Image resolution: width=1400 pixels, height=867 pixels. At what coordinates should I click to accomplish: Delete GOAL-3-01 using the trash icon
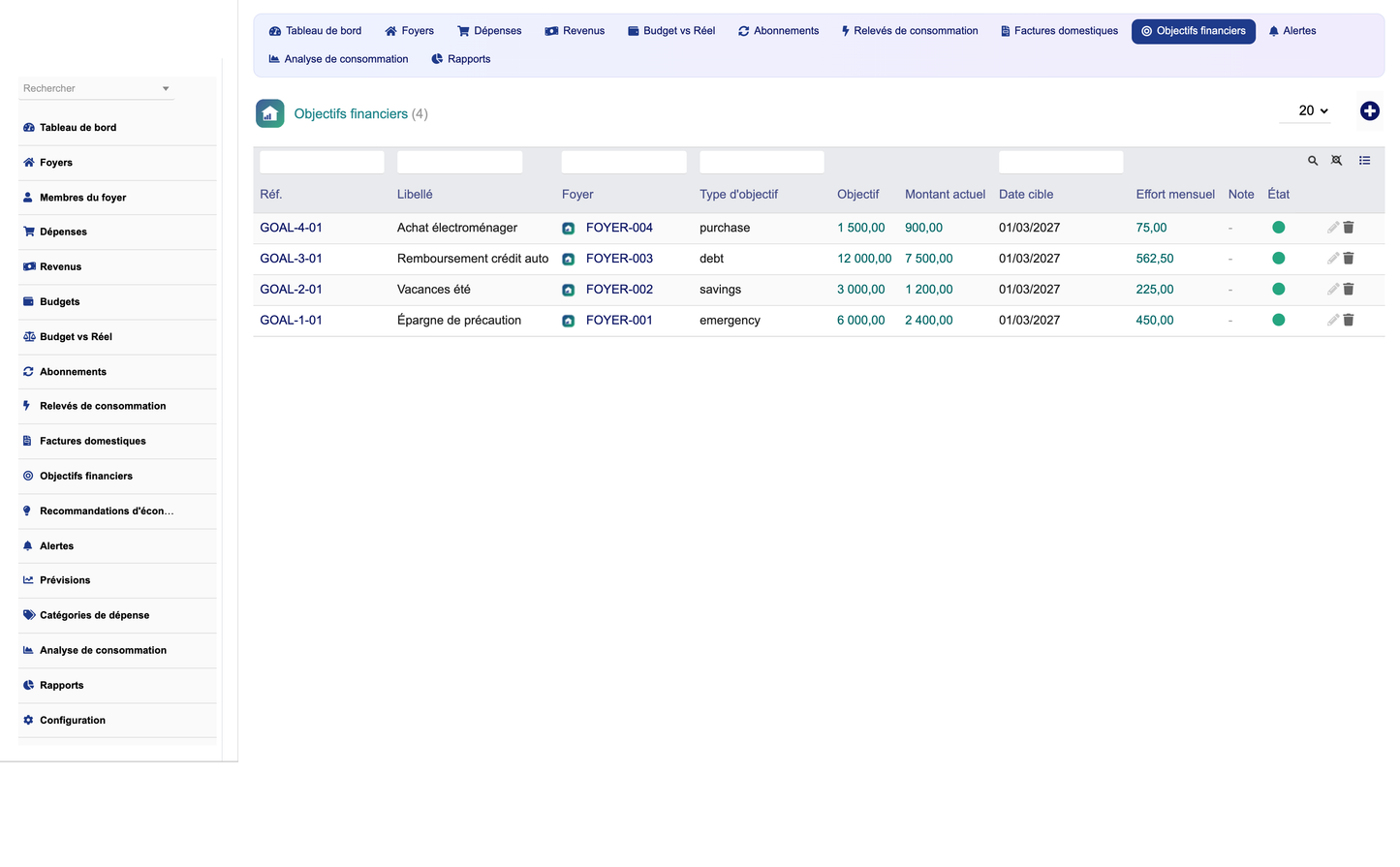click(1348, 259)
